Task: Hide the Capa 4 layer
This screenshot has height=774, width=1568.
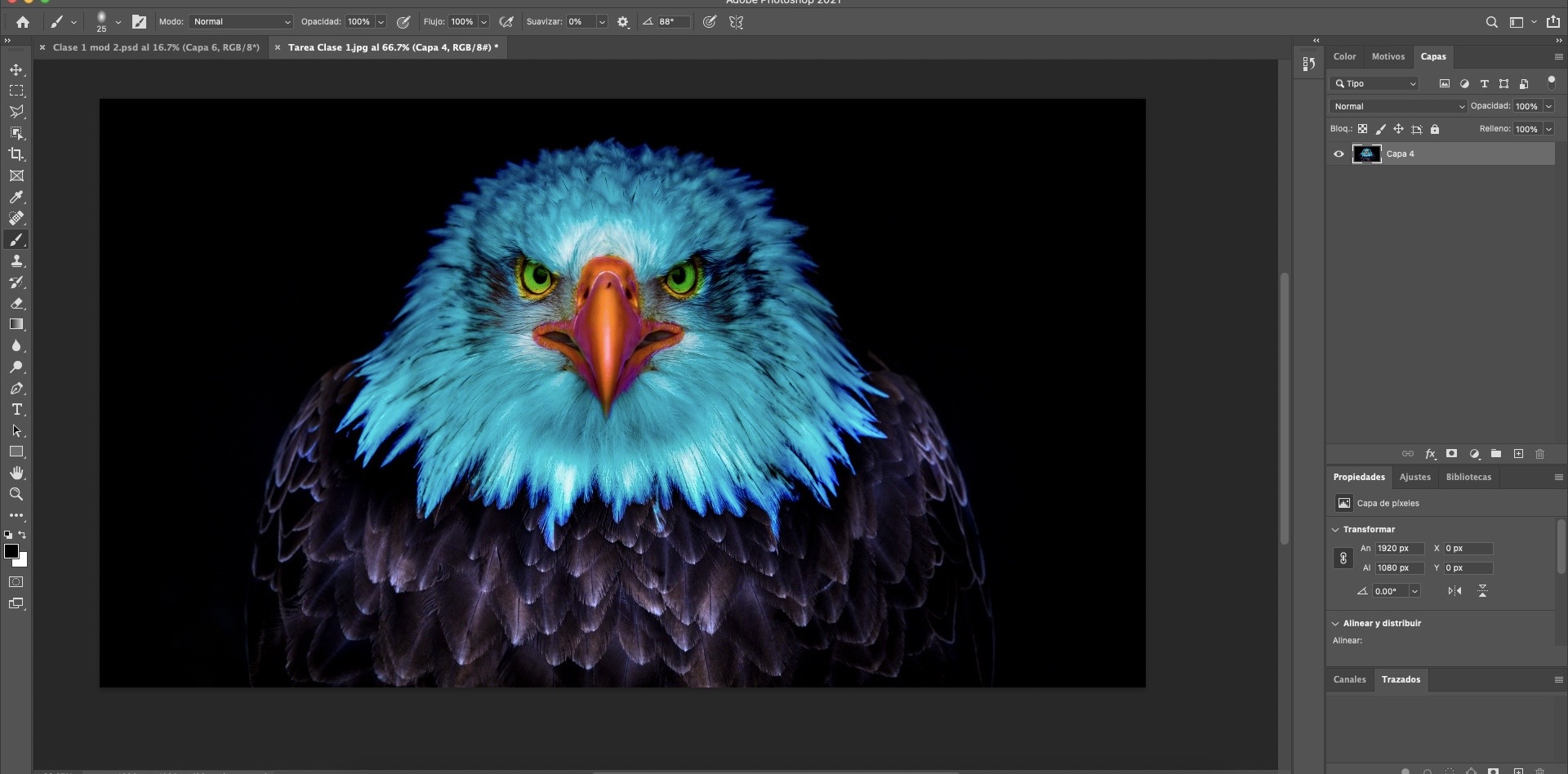Action: tap(1339, 153)
